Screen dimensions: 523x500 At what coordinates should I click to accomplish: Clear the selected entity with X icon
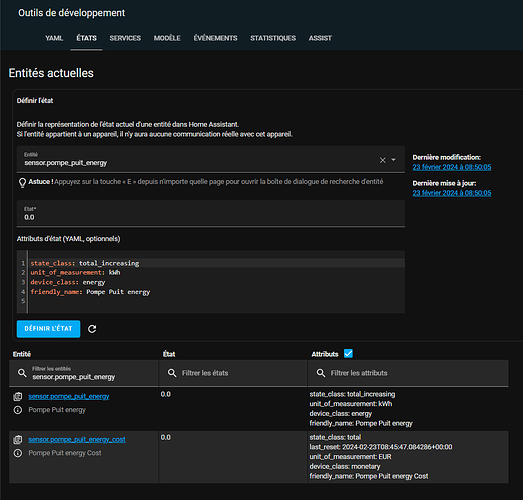[x=382, y=160]
